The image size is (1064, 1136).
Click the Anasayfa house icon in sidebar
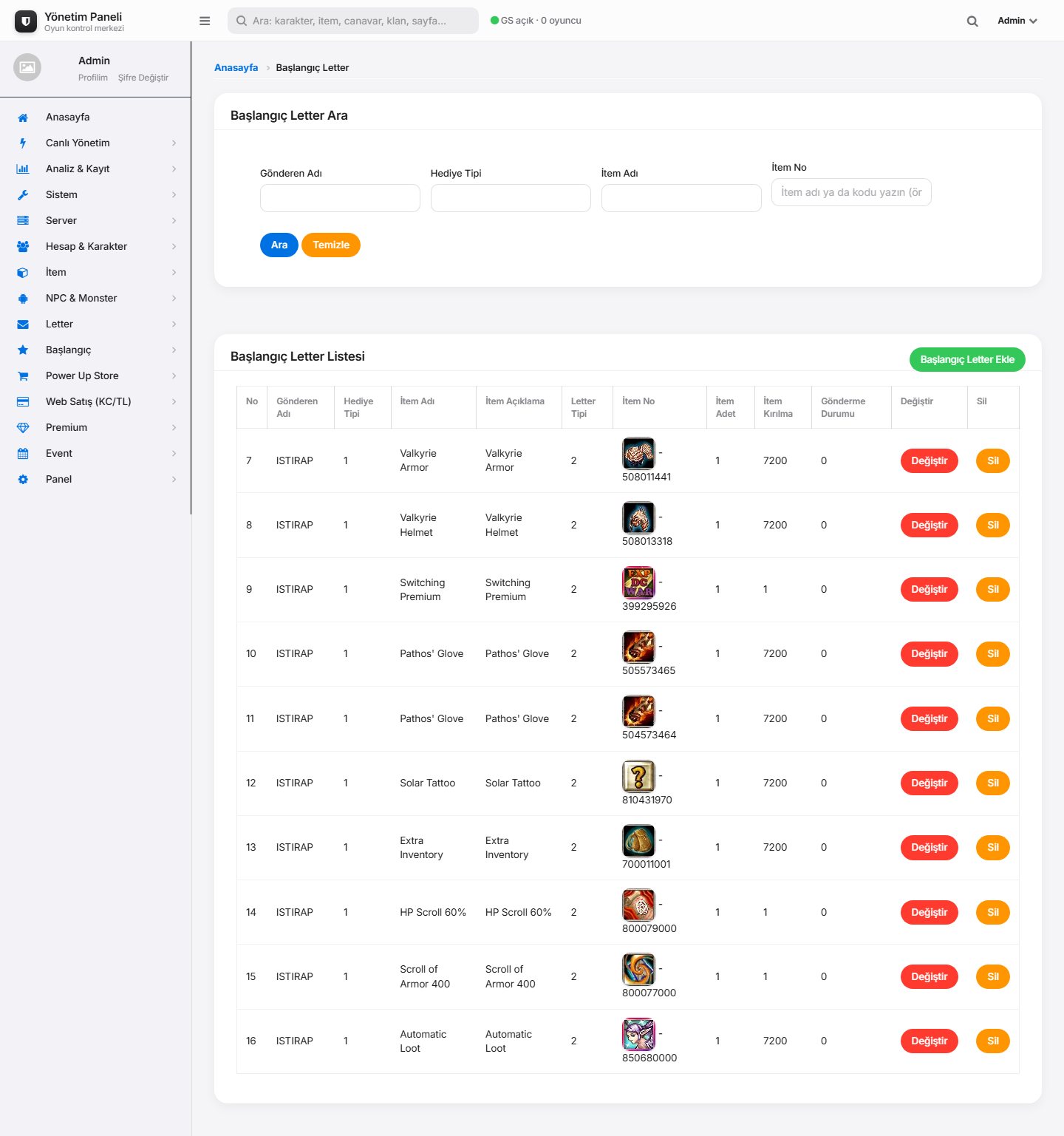23,118
